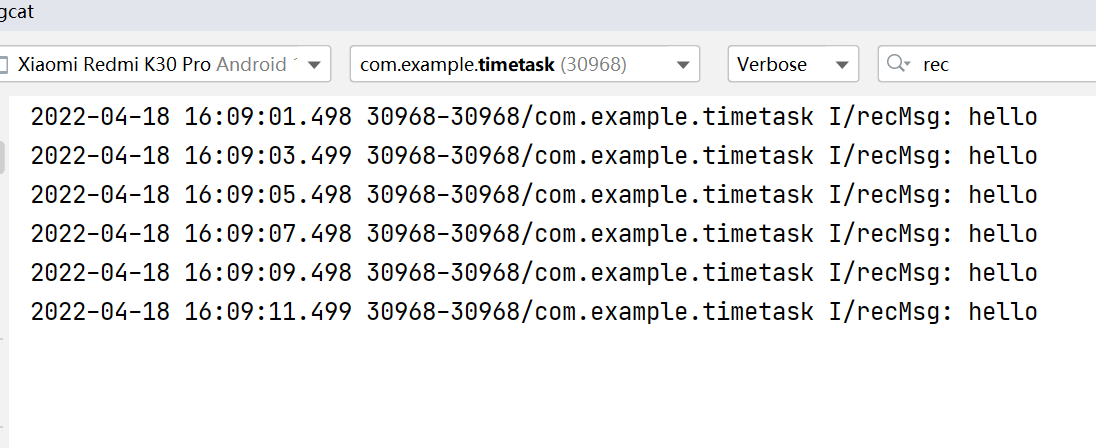Select the Logcat panel title
Image resolution: width=1096 pixels, height=448 pixels.
(x=17, y=13)
